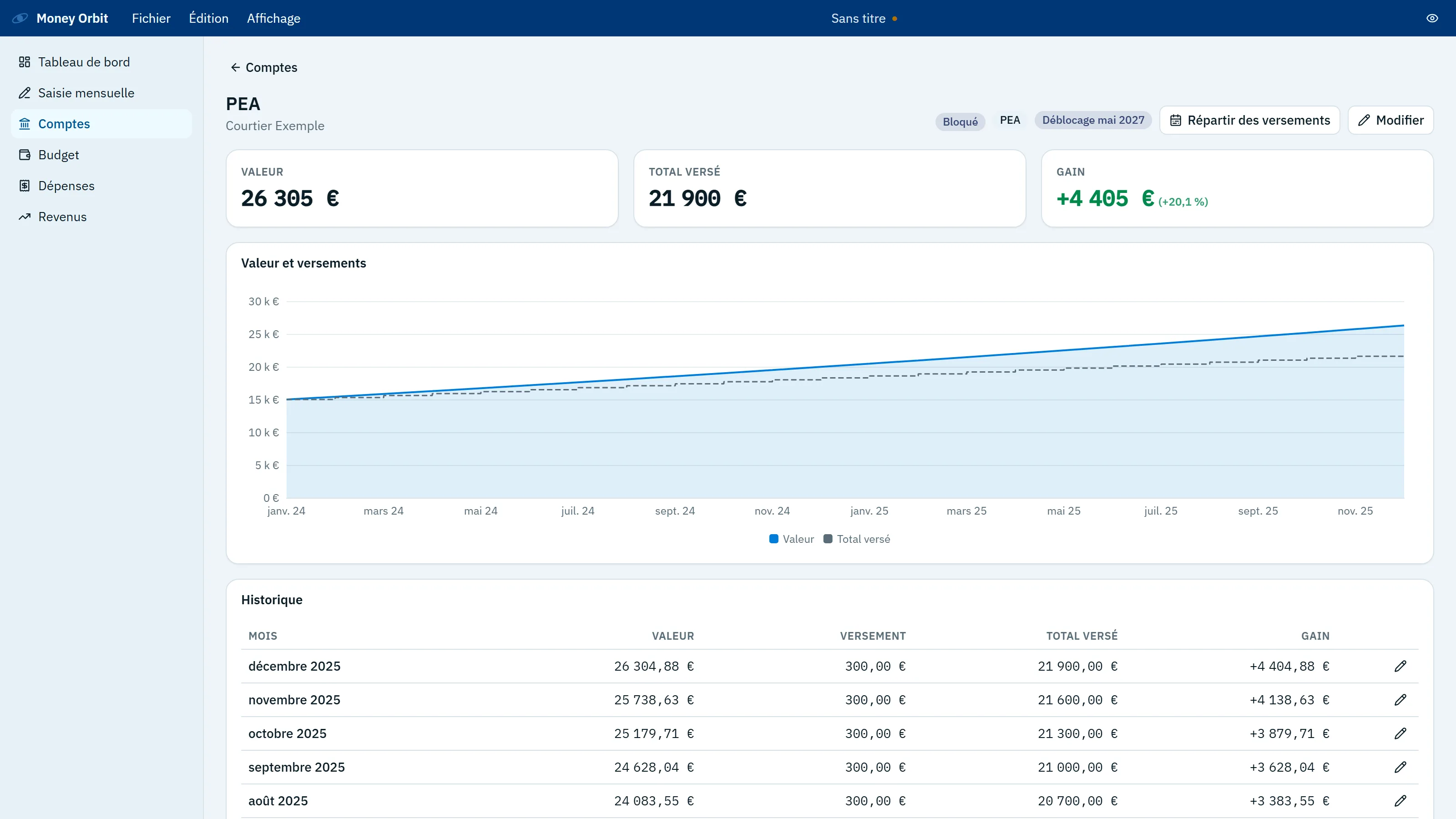
Task: Select the 20 700,00 € total versé cell
Action: [x=1077, y=801]
